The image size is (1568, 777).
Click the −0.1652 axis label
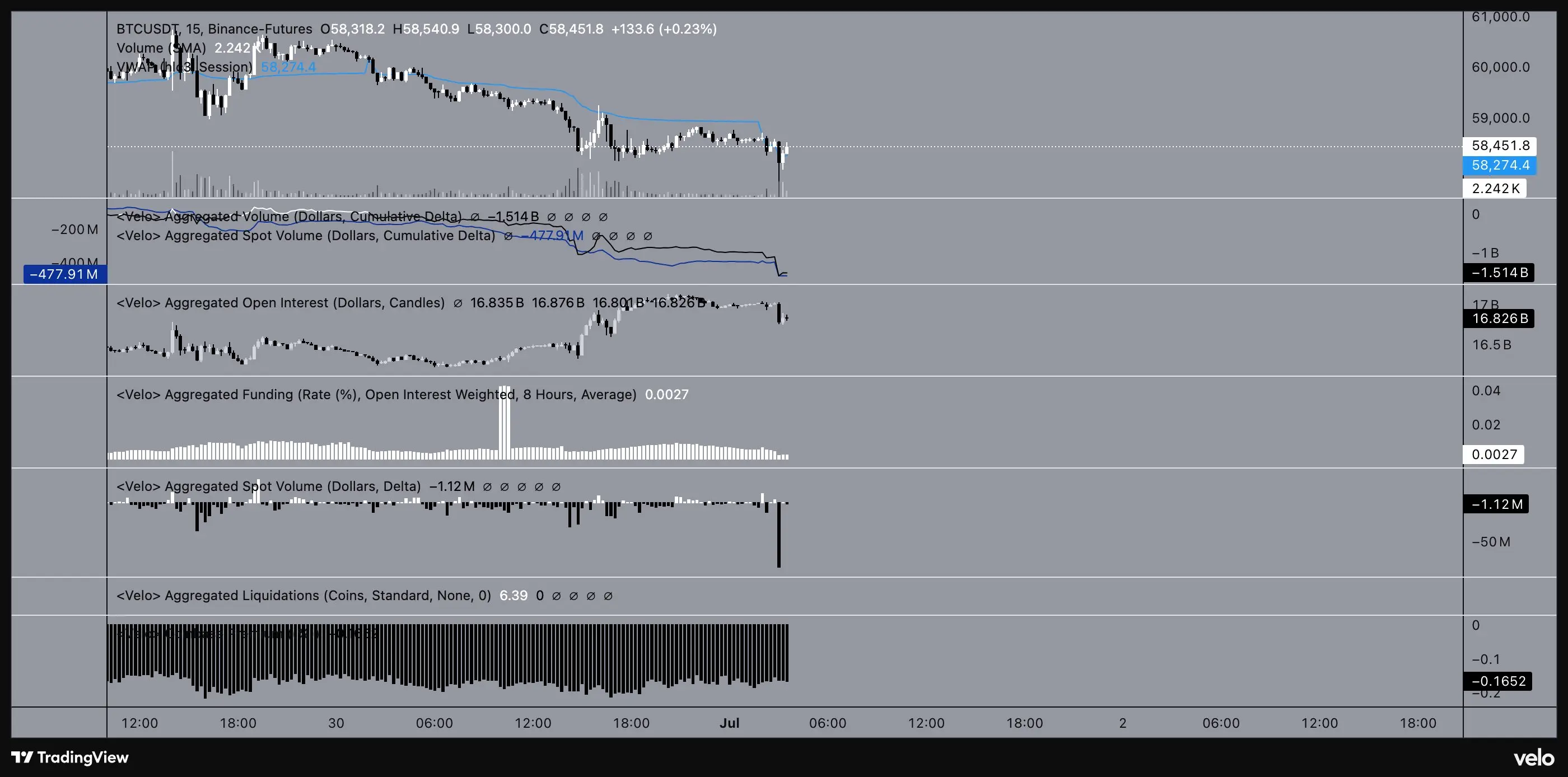click(x=1497, y=681)
